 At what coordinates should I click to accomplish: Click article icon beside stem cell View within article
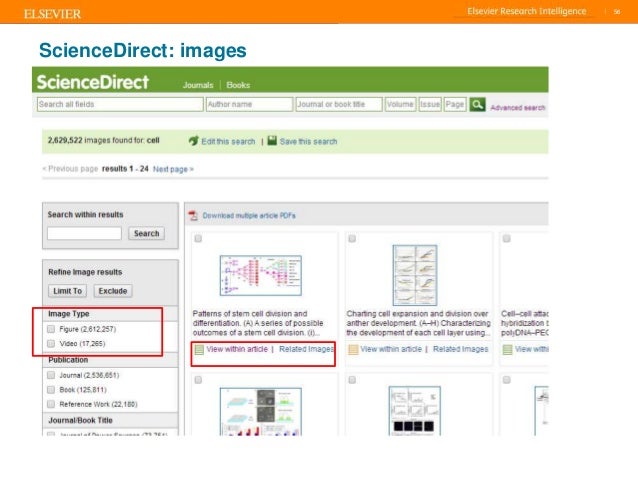tap(199, 350)
